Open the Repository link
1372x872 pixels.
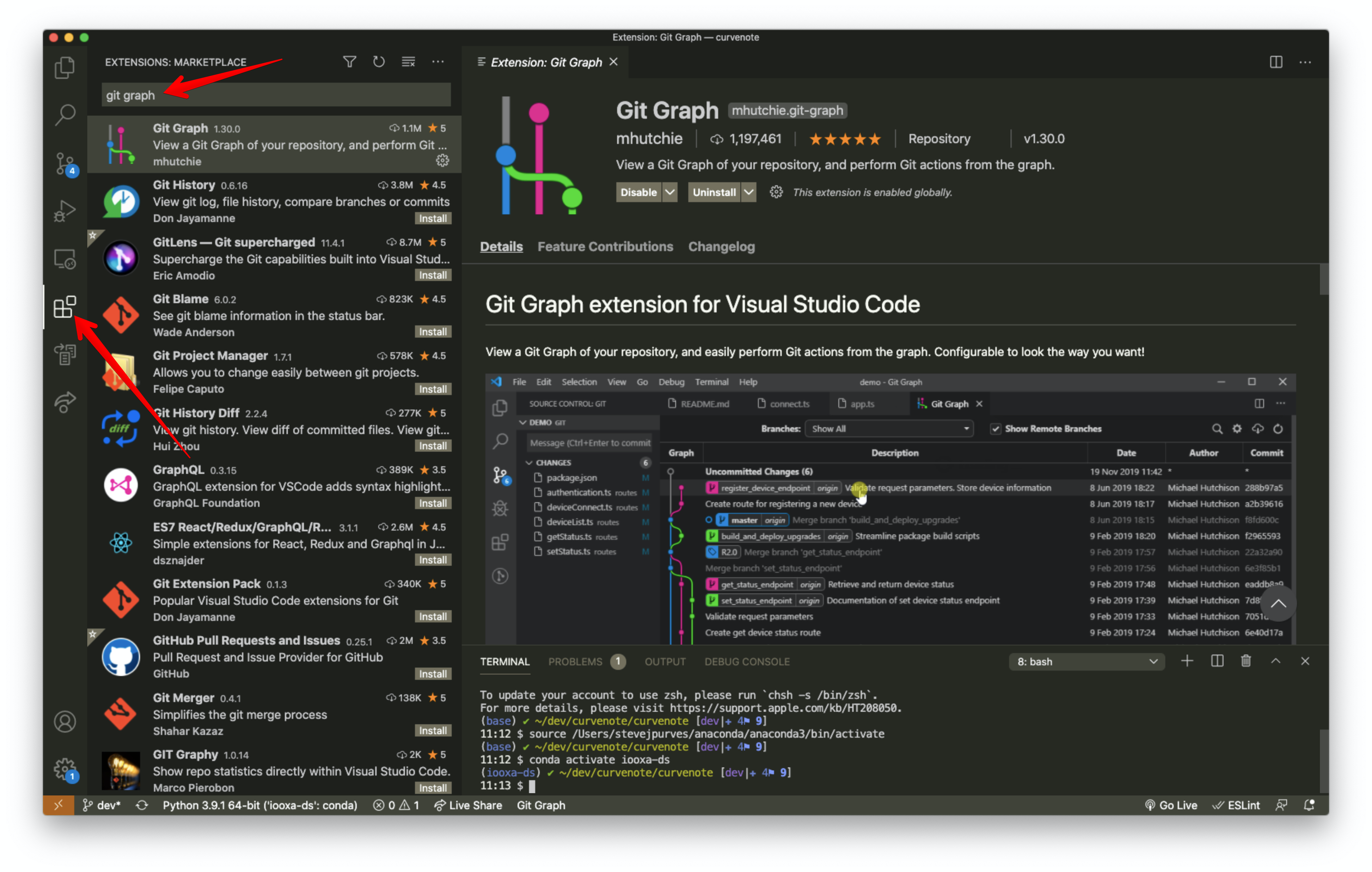pyautogui.click(x=939, y=139)
